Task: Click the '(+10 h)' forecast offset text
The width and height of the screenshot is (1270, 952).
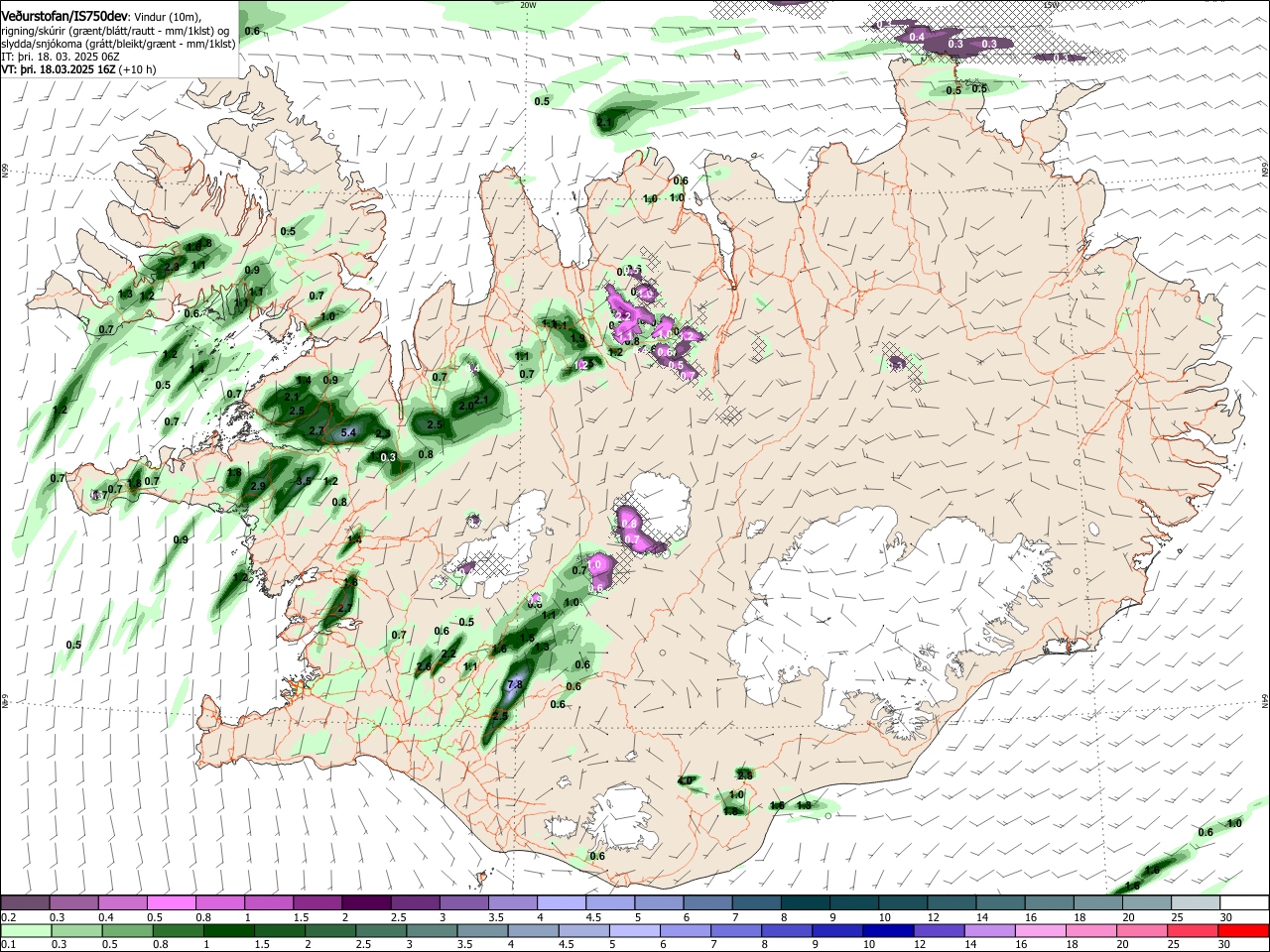Action: (137, 69)
